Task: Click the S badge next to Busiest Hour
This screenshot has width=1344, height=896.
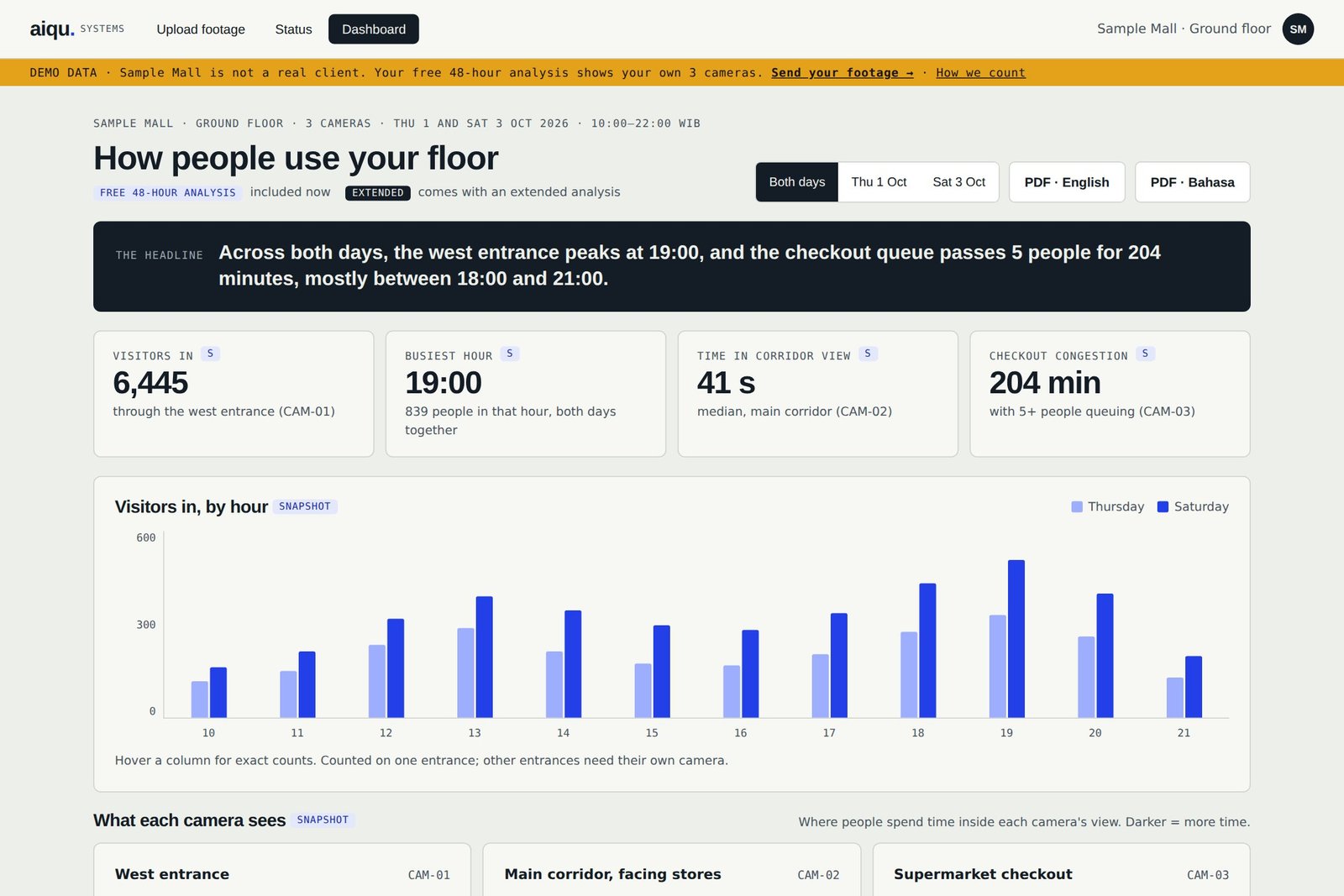Action: (510, 354)
